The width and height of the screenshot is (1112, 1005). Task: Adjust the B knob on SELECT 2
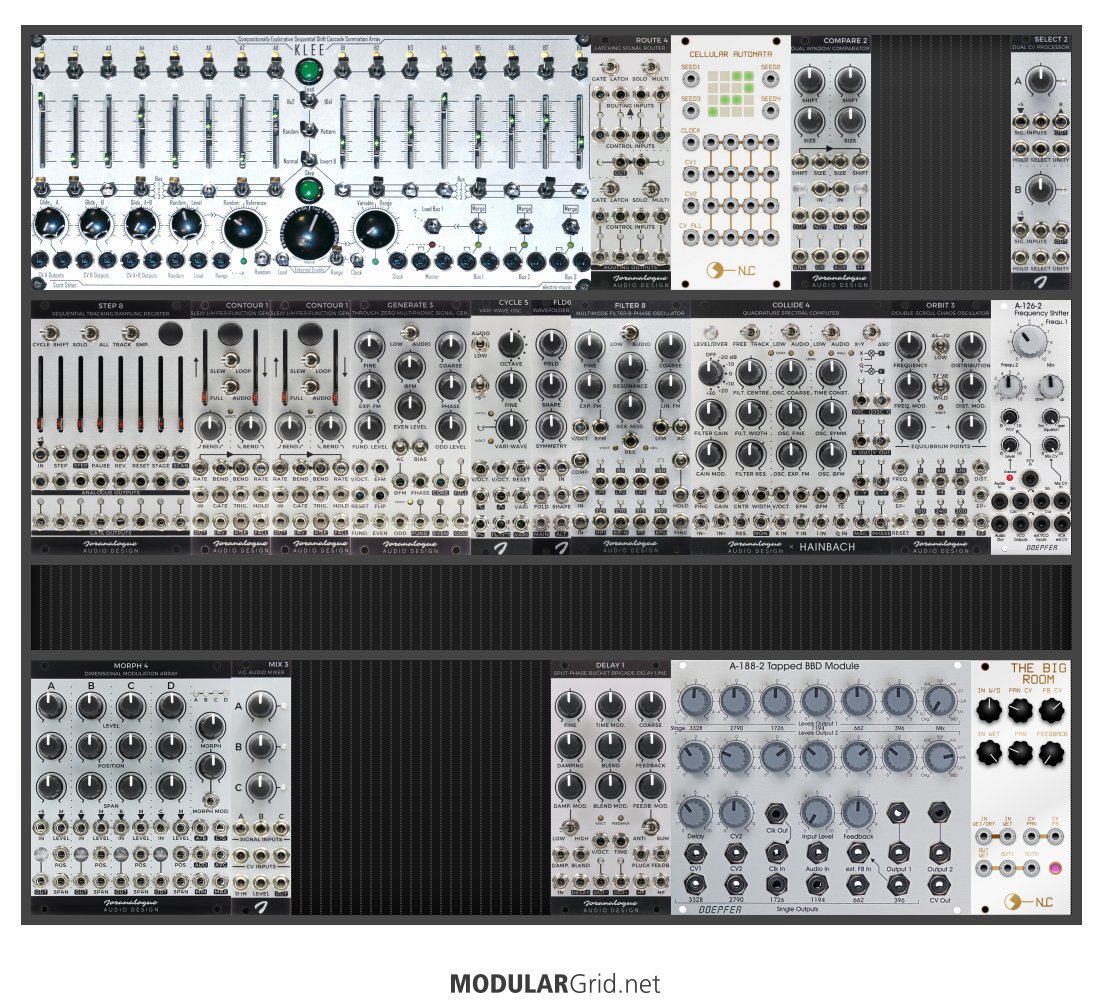(x=1040, y=190)
